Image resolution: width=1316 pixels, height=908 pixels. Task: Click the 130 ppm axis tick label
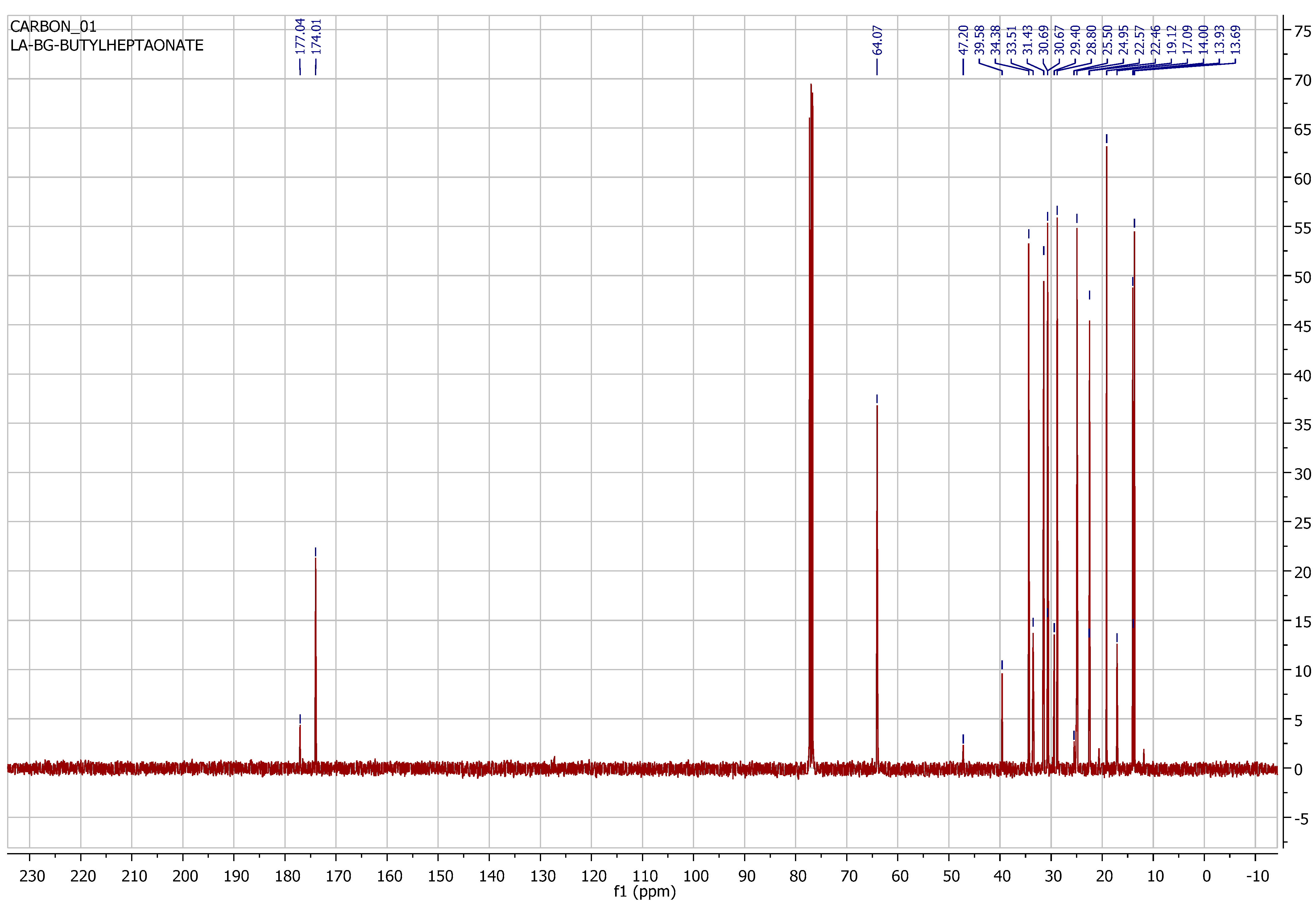[x=543, y=876]
